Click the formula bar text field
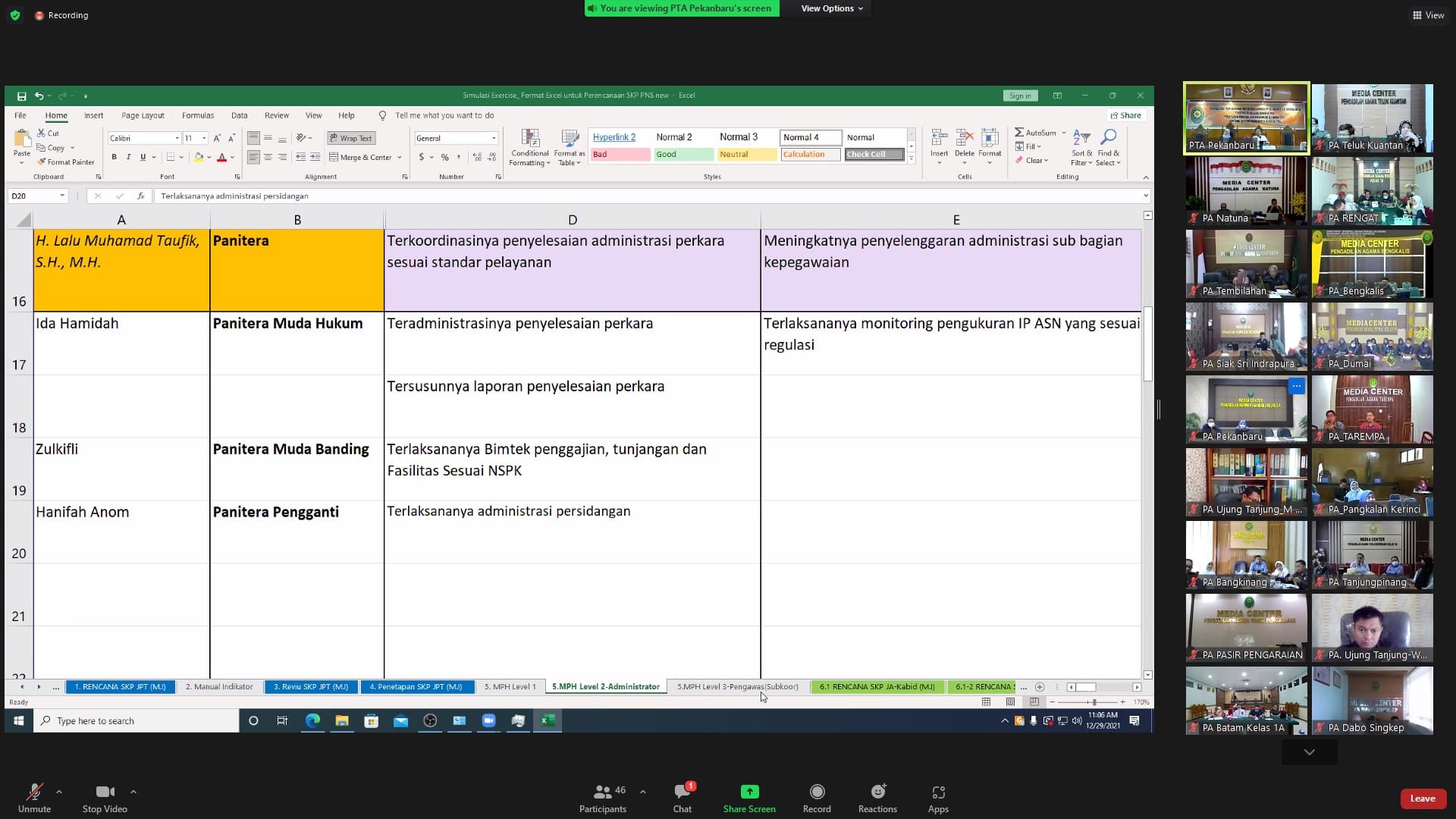Image resolution: width=1456 pixels, height=819 pixels. (648, 196)
